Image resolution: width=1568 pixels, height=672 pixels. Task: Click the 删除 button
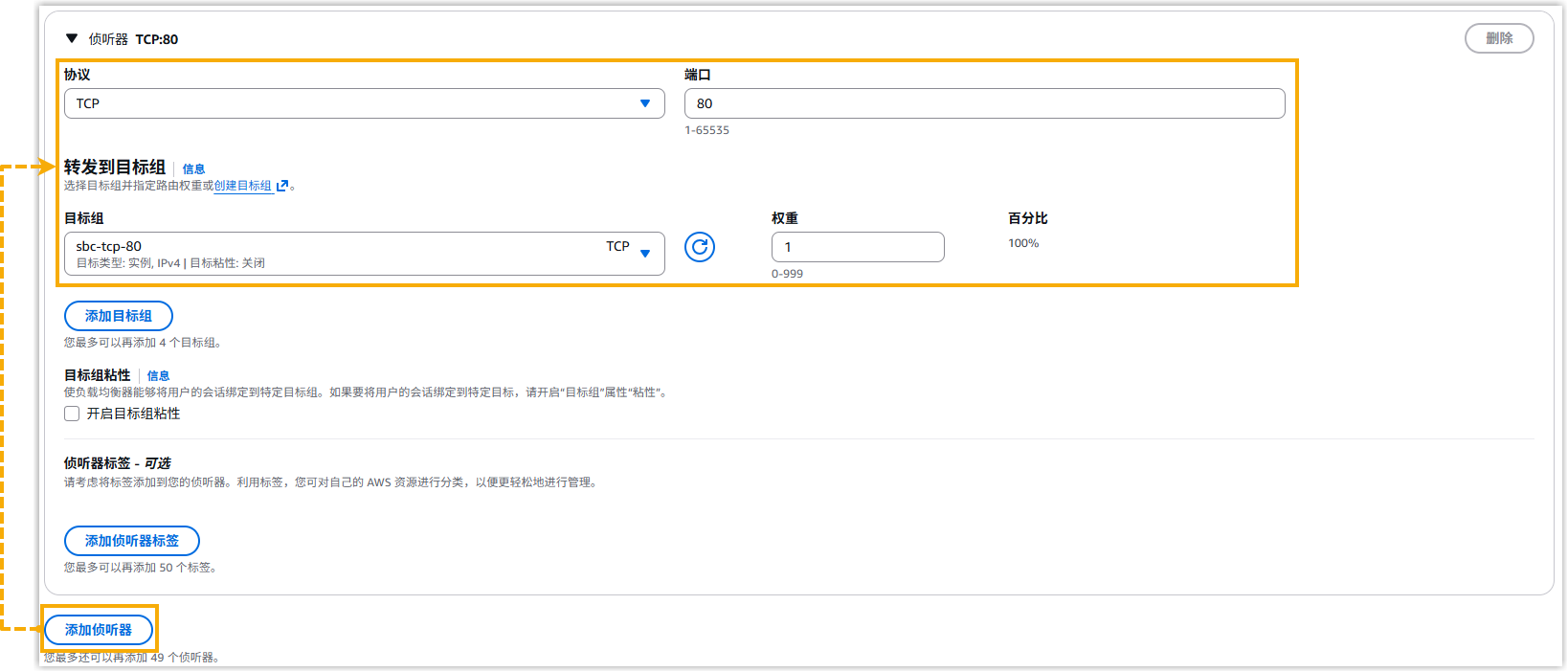click(x=1498, y=38)
